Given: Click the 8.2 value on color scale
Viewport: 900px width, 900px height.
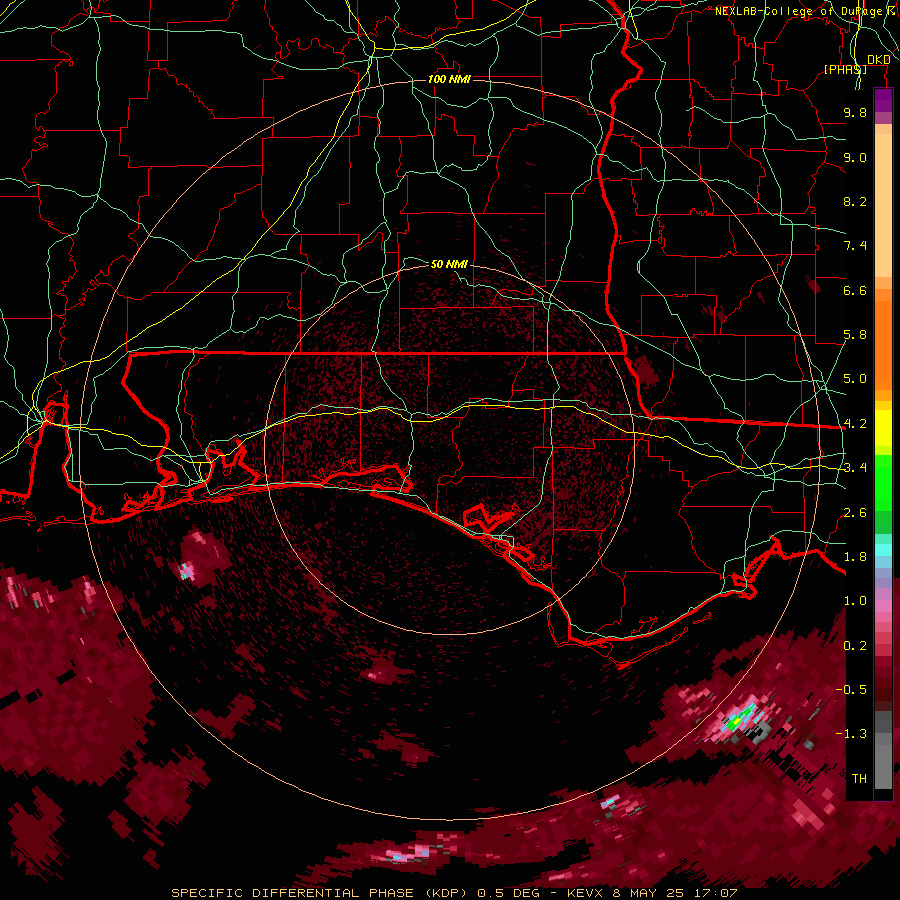Looking at the screenshot, I should [855, 201].
